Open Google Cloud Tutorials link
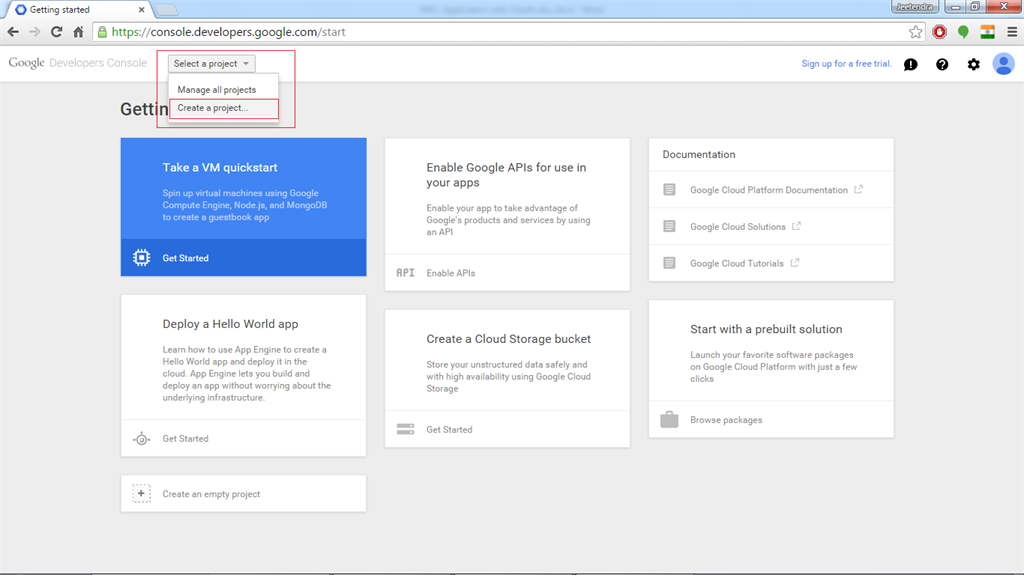 (x=737, y=263)
